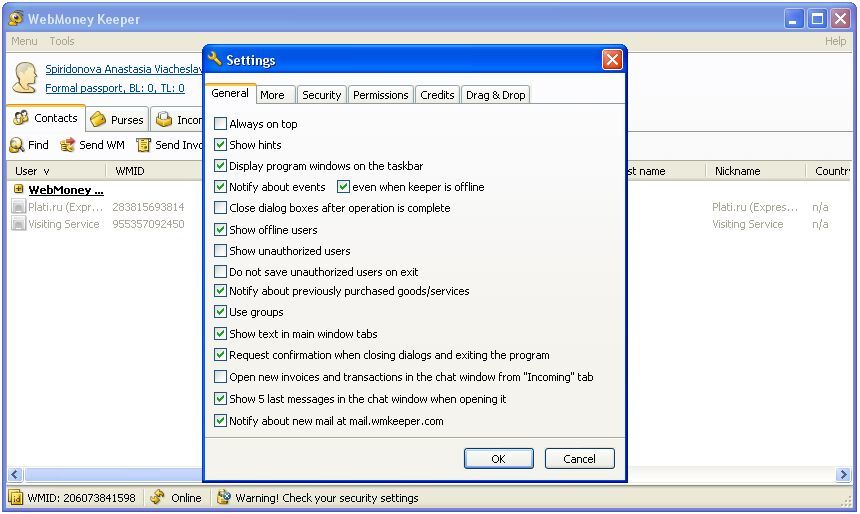
Task: Click the Nickname column header
Action: coord(755,171)
